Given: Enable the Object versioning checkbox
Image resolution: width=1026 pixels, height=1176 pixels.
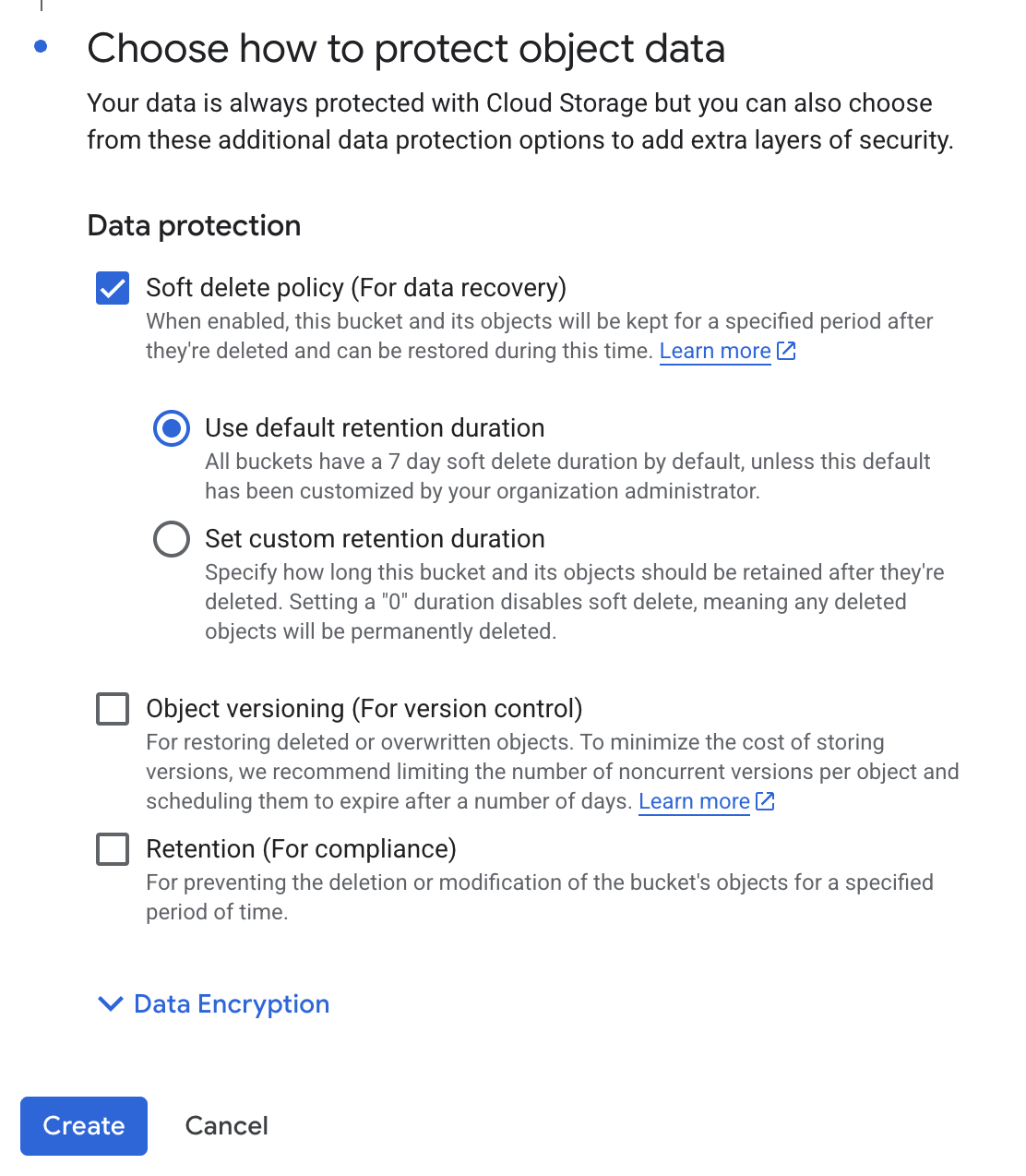Looking at the screenshot, I should (x=113, y=709).
